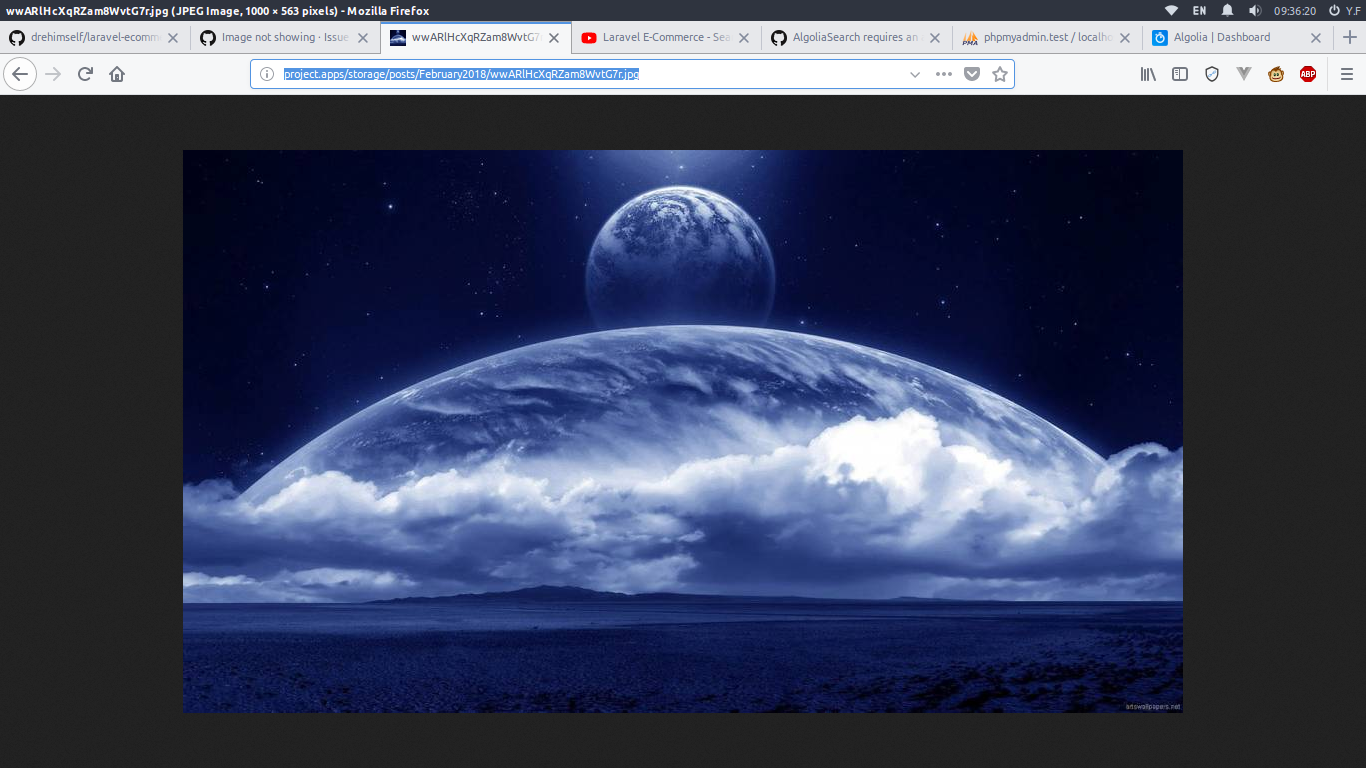The height and width of the screenshot is (768, 1366).
Task: Open the address bar history dropdown
Action: [x=914, y=73]
